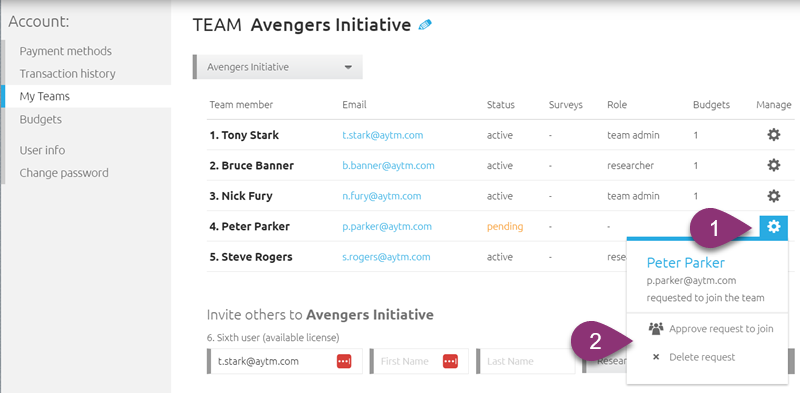
Task: Click the pending status for Peter Parker
Action: pos(505,226)
